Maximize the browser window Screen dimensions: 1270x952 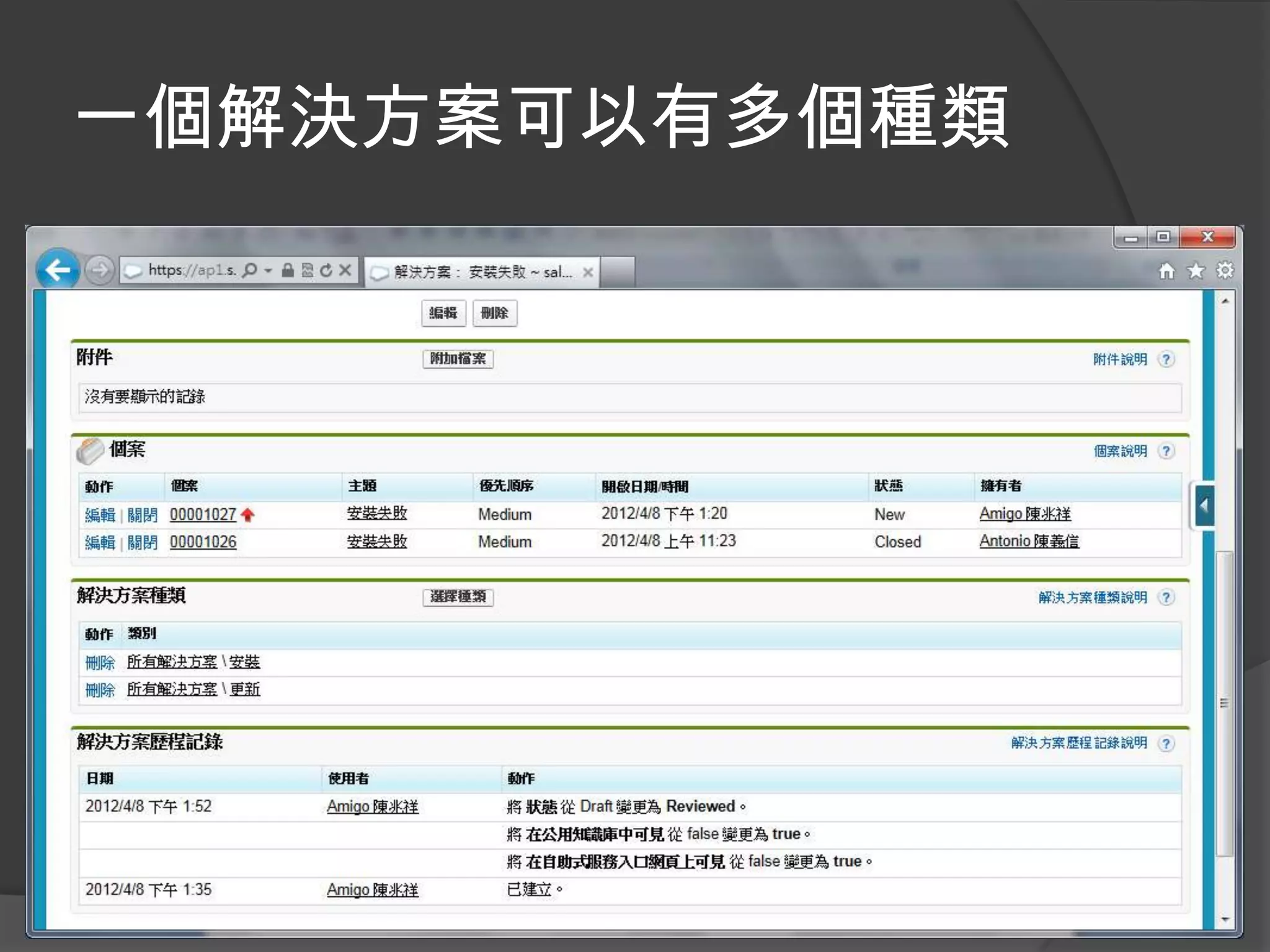[1163, 237]
